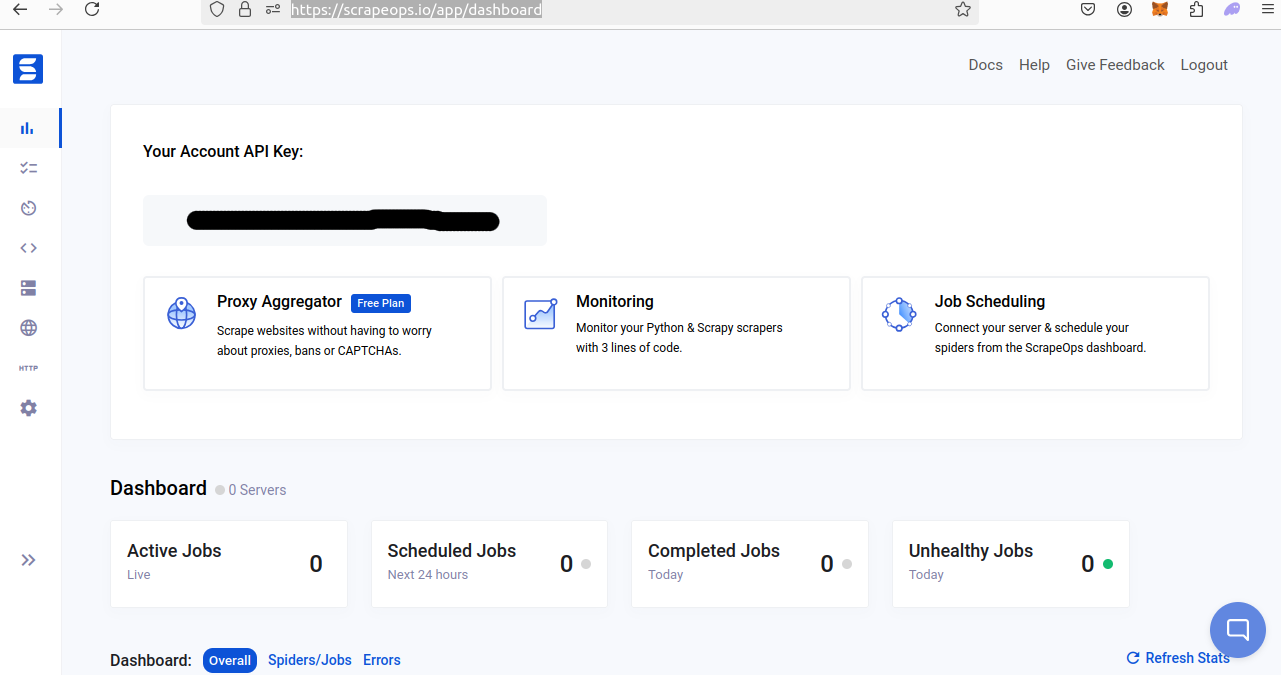
Task: Click the Give Feedback link
Action: pyautogui.click(x=1115, y=65)
